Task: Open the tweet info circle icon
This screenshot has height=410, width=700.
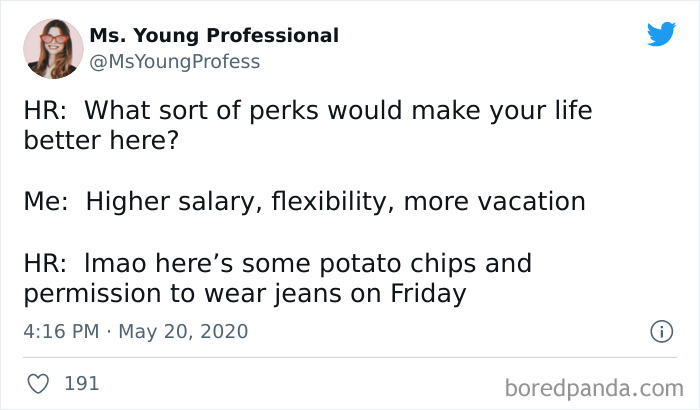Action: click(661, 332)
